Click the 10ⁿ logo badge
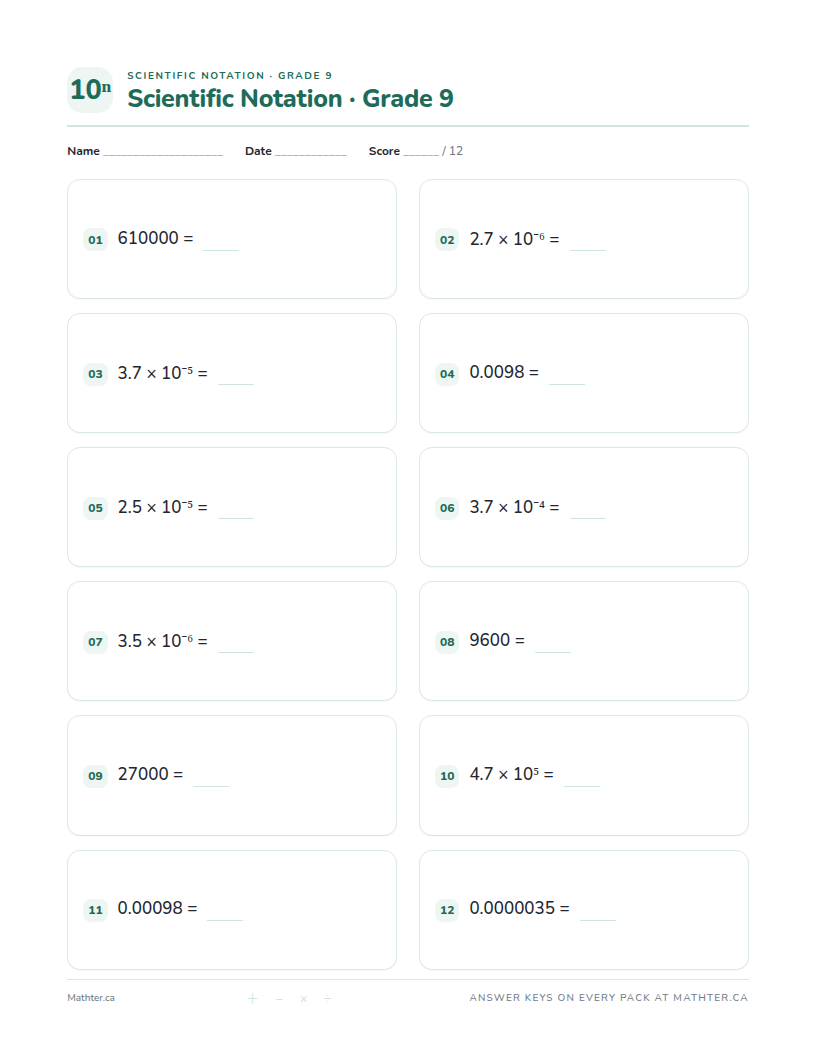Viewport: 816px width, 1056px height. coord(90,90)
